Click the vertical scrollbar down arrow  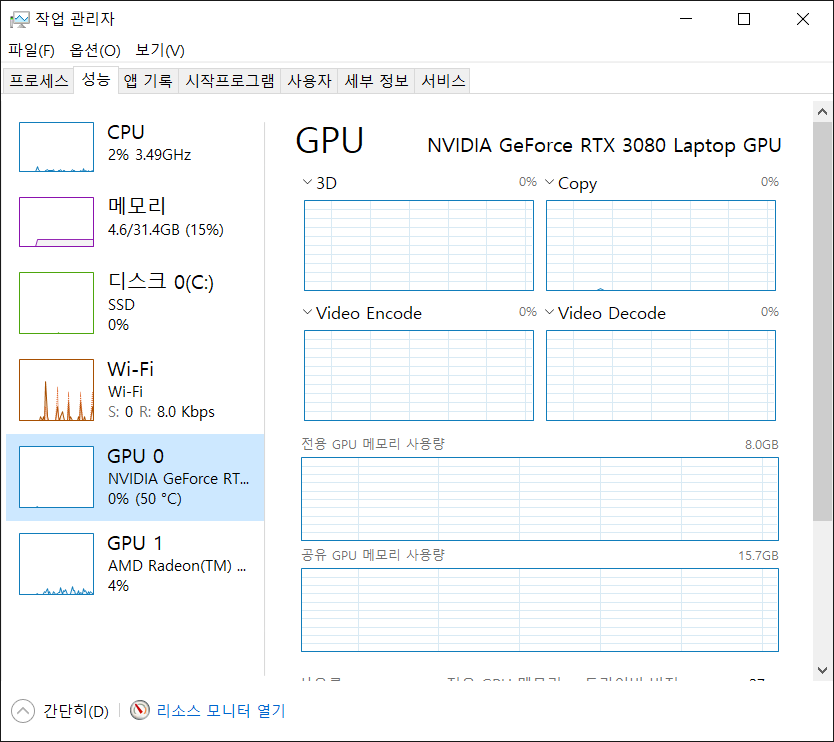pos(822,670)
